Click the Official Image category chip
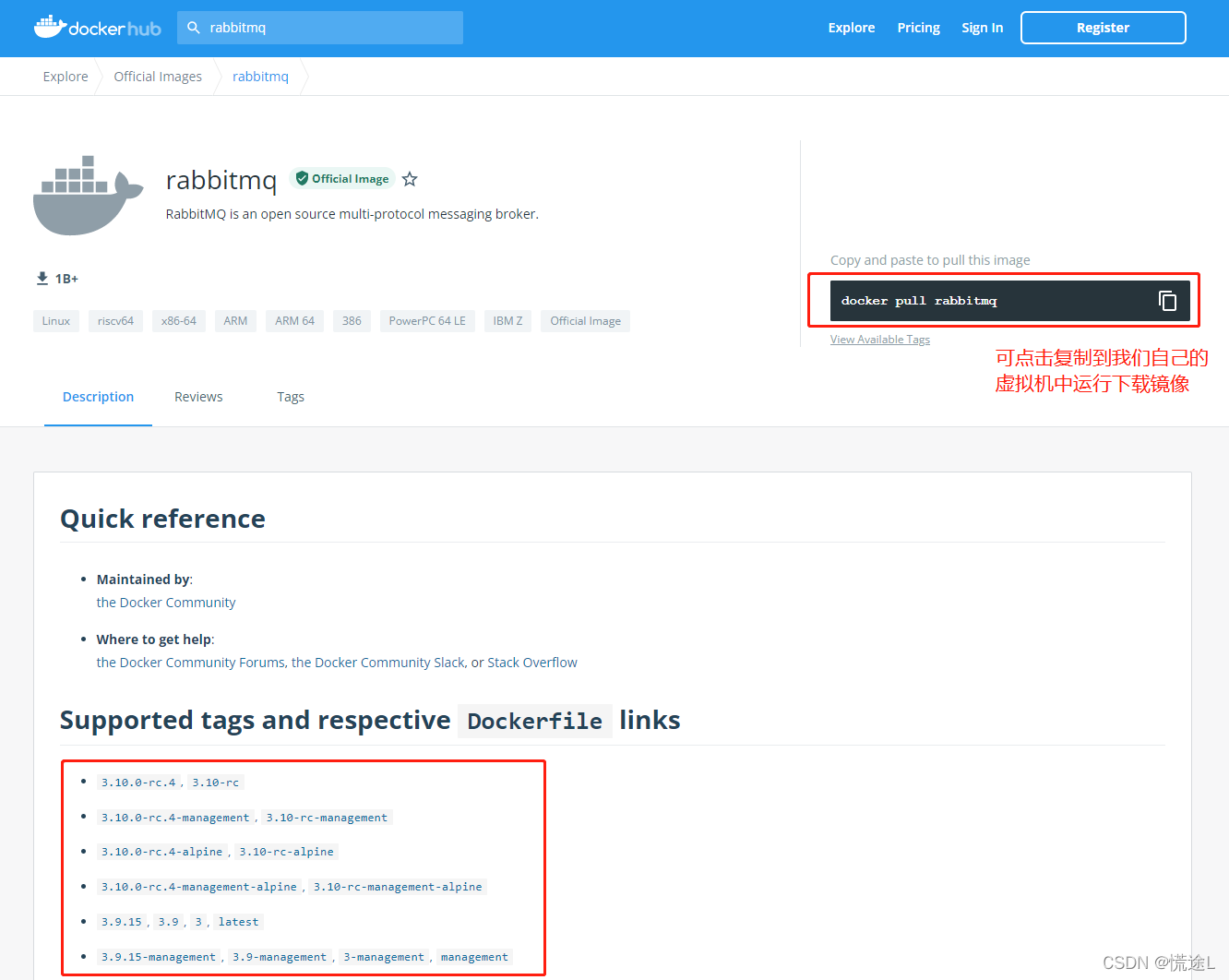The width and height of the screenshot is (1229, 980). click(x=585, y=321)
